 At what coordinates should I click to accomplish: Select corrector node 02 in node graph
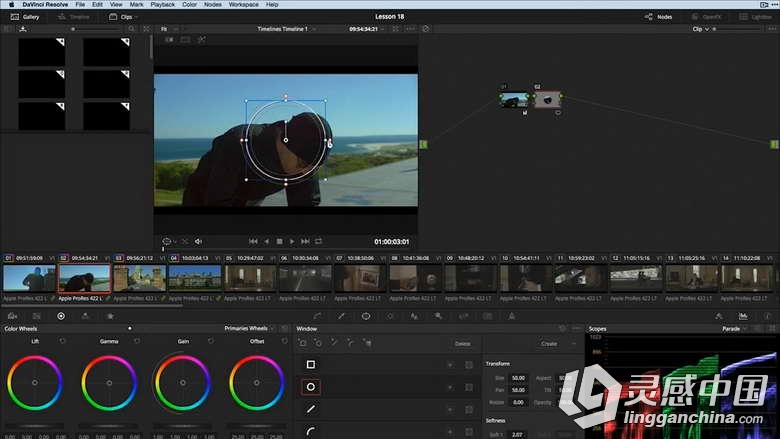pos(547,99)
